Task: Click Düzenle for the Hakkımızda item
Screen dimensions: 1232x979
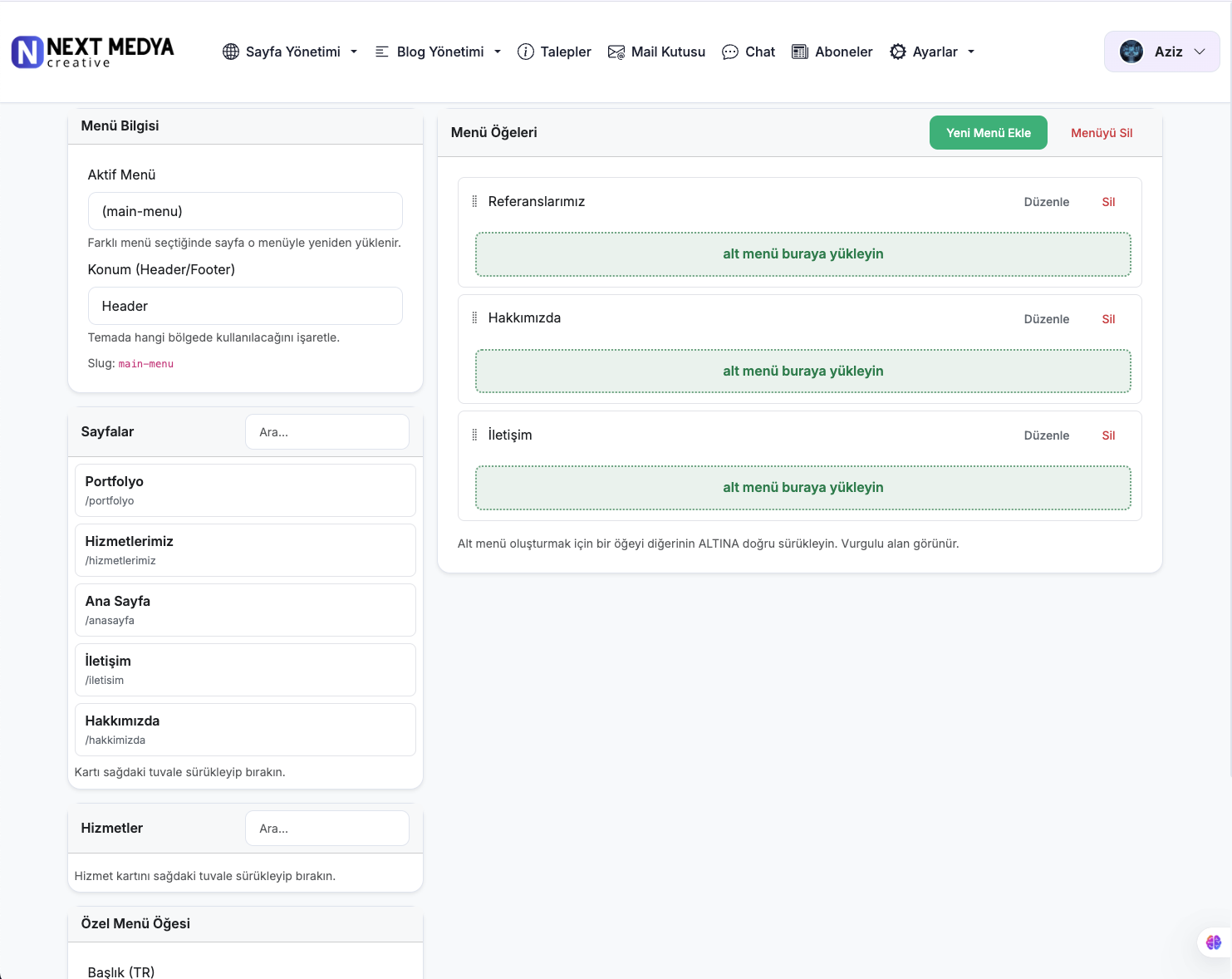Action: coord(1046,319)
